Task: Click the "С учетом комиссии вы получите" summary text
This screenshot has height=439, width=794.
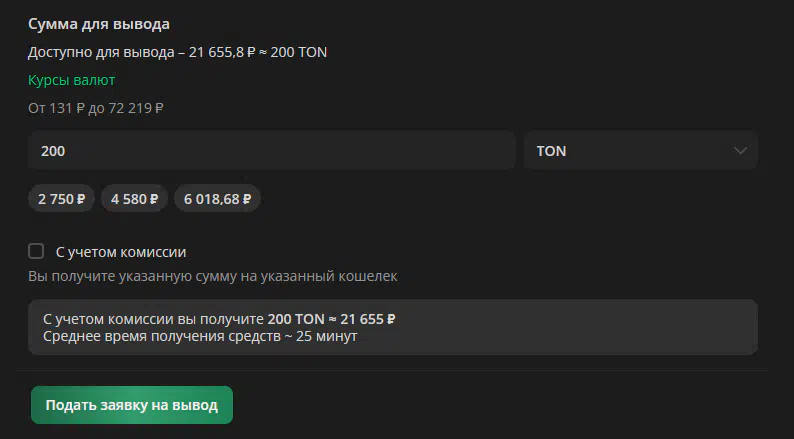Action: point(154,319)
